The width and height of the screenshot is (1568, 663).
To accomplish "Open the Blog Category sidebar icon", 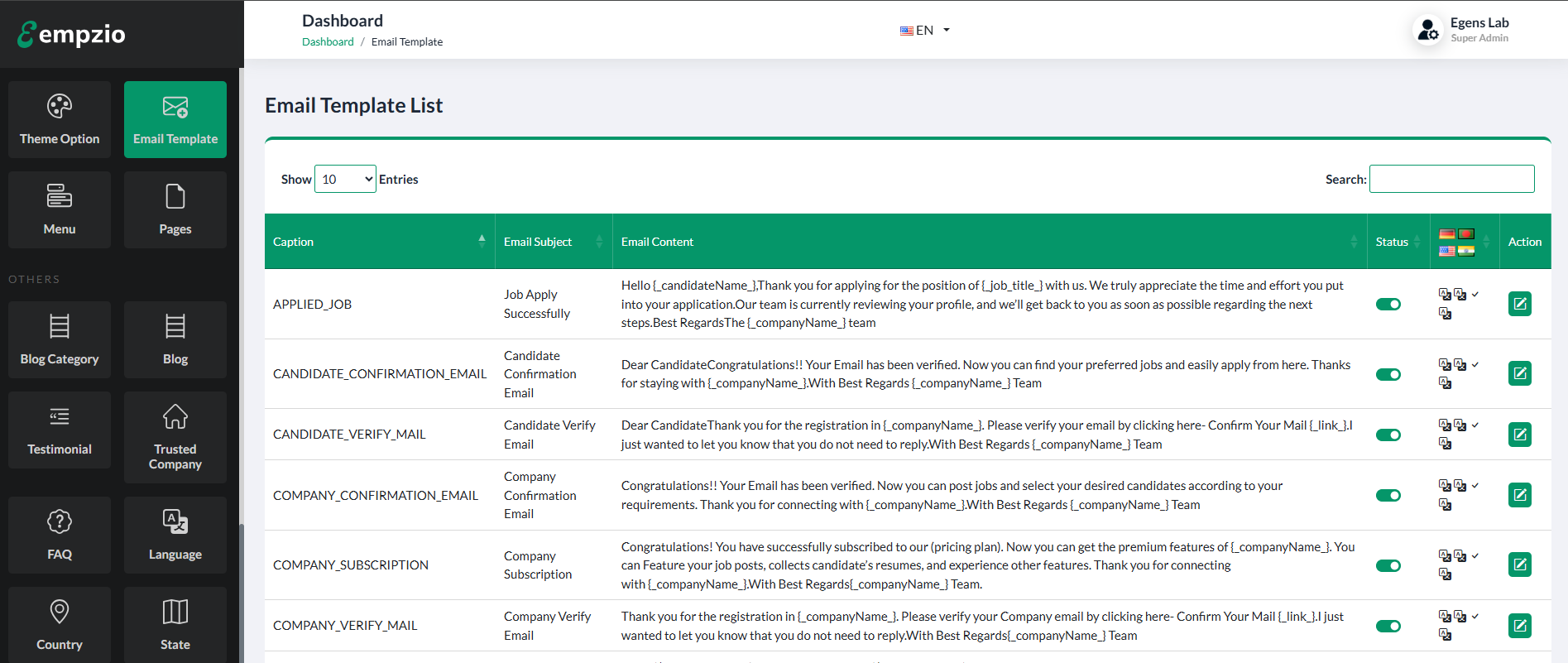I will pyautogui.click(x=60, y=339).
